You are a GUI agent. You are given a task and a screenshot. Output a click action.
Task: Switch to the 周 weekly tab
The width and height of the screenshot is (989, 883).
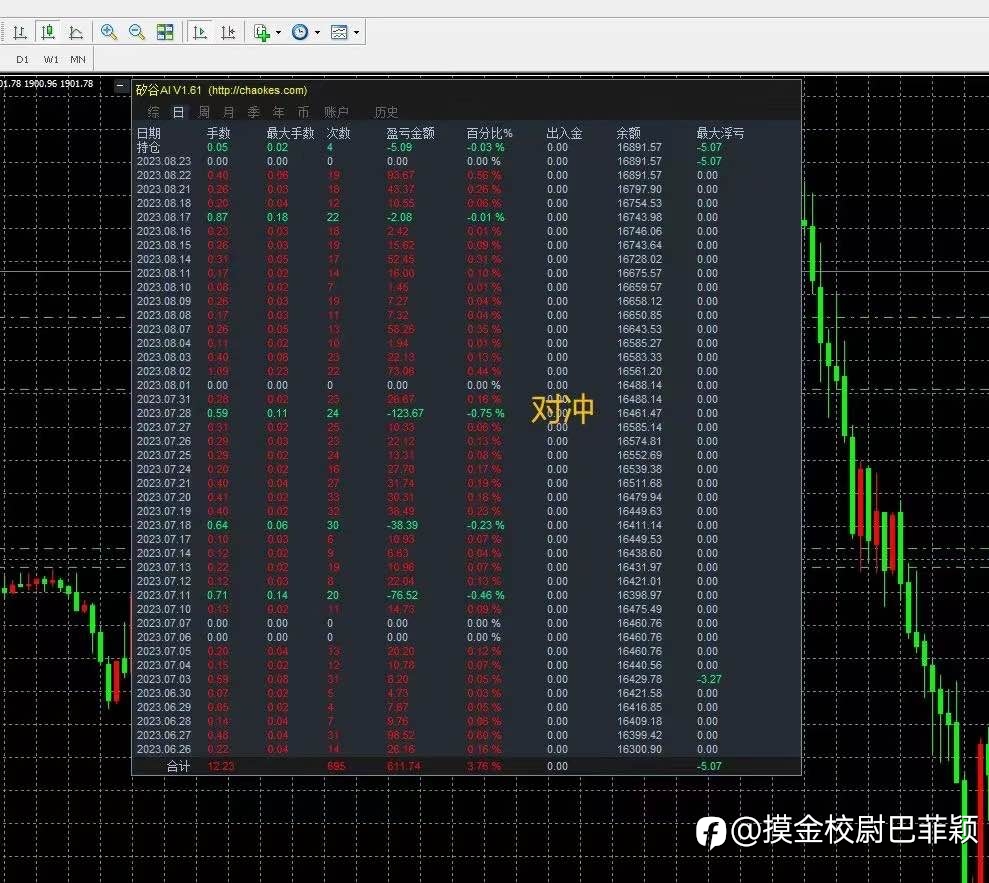204,112
